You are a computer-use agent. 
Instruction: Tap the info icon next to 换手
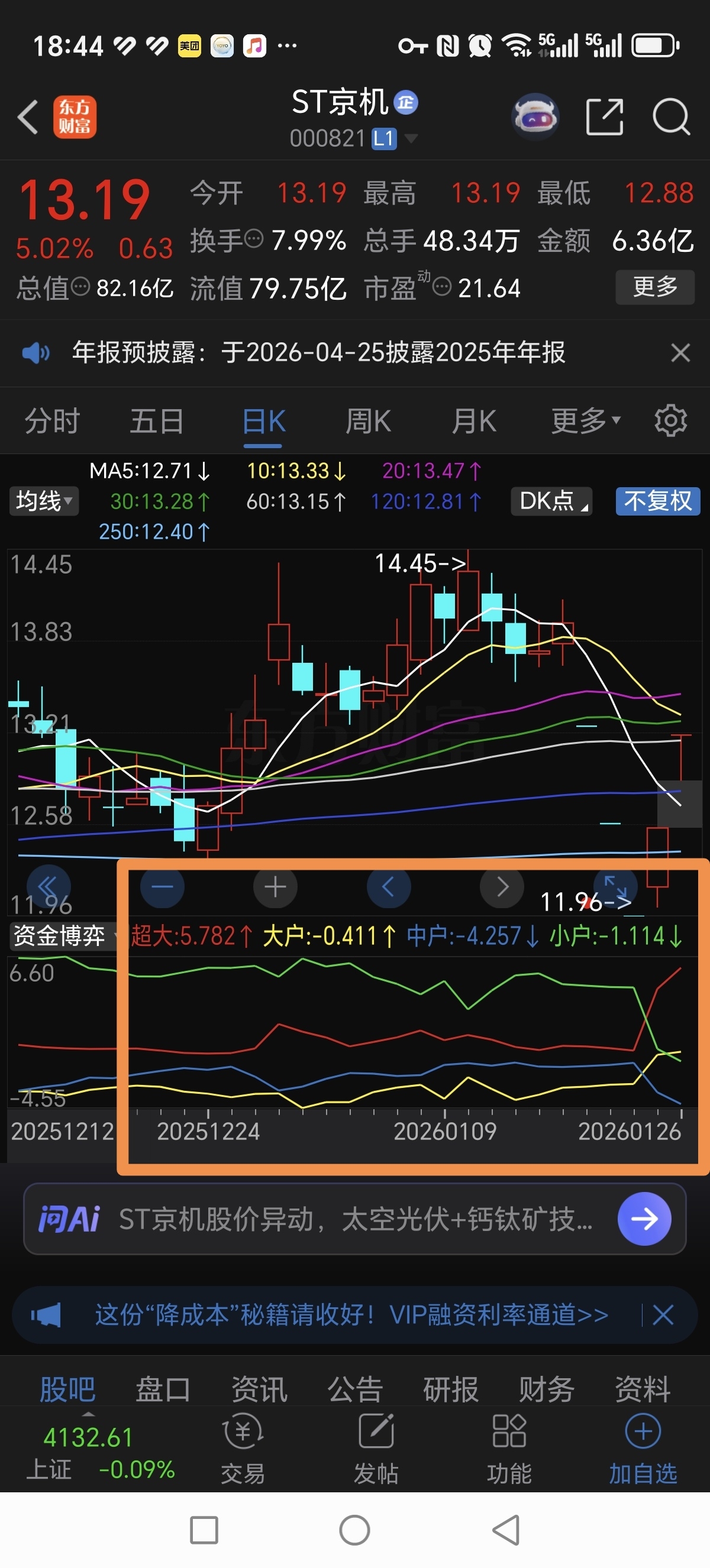(x=254, y=238)
